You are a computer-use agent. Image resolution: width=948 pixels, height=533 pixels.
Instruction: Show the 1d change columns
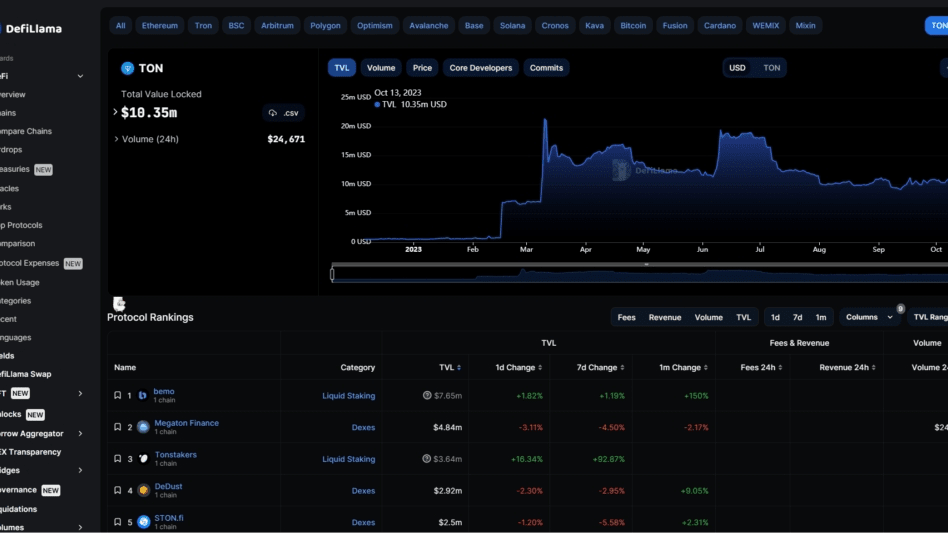[x=775, y=317]
